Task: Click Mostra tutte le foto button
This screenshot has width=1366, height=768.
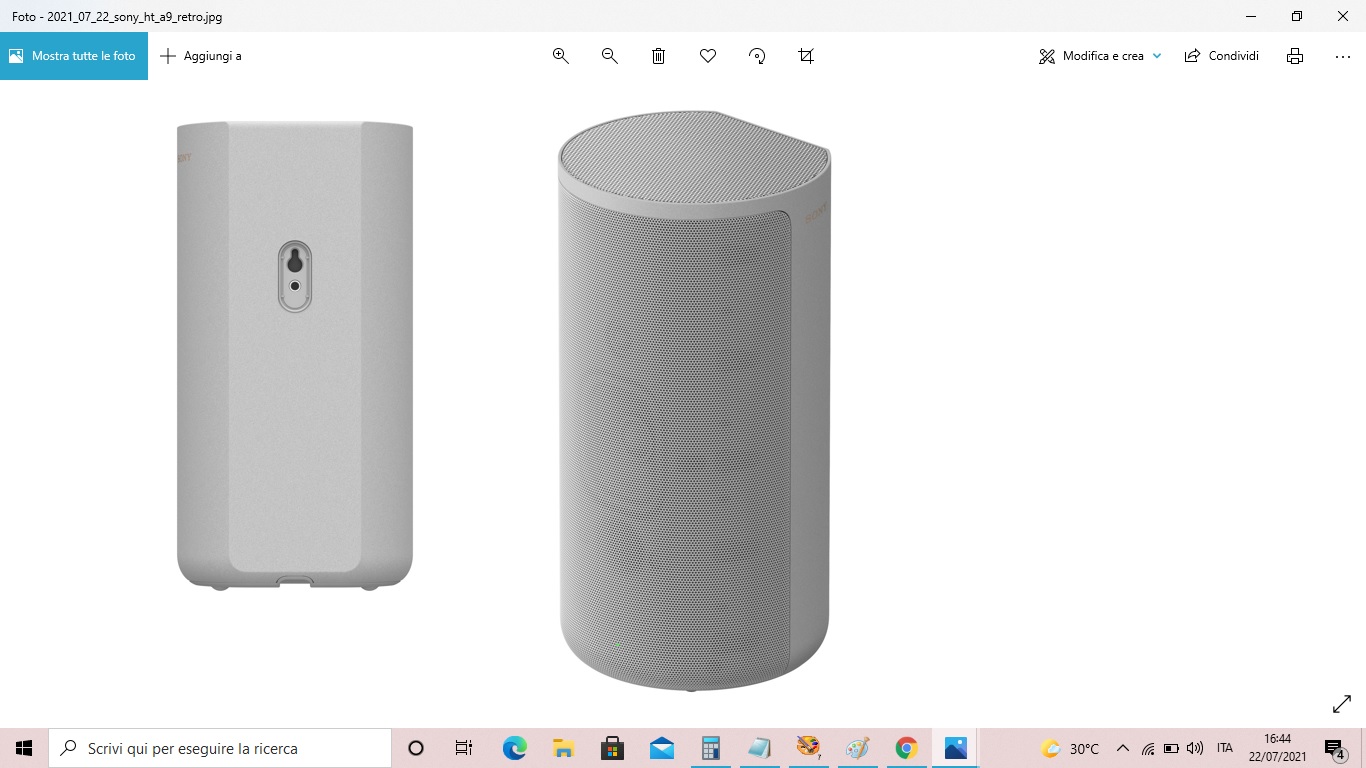Action: (74, 56)
